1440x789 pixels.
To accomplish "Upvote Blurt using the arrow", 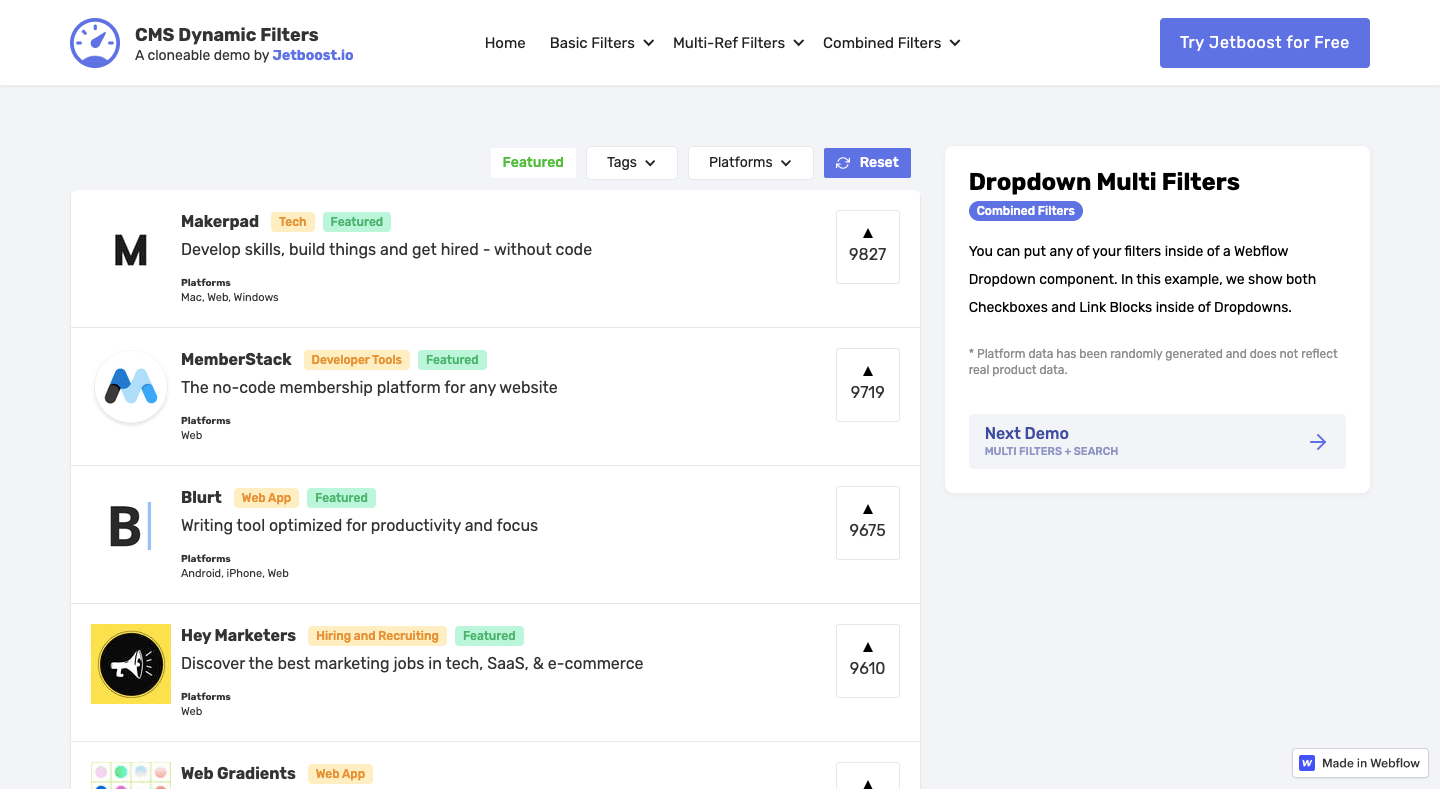I will click(867, 510).
